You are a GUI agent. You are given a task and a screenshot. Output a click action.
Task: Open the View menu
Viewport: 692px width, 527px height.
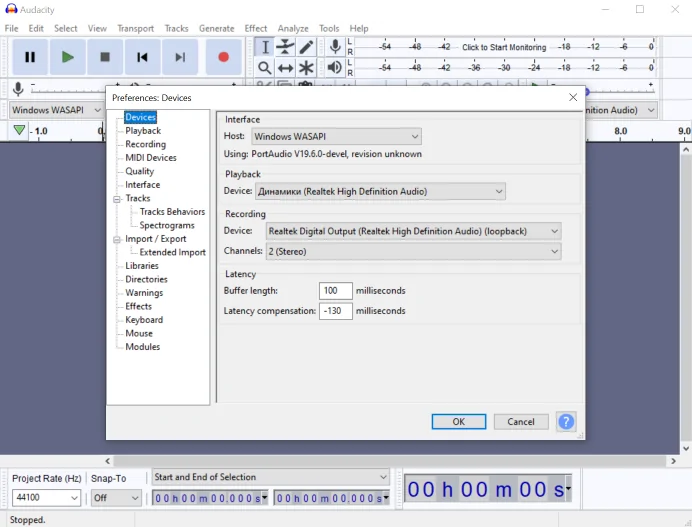tap(97, 28)
